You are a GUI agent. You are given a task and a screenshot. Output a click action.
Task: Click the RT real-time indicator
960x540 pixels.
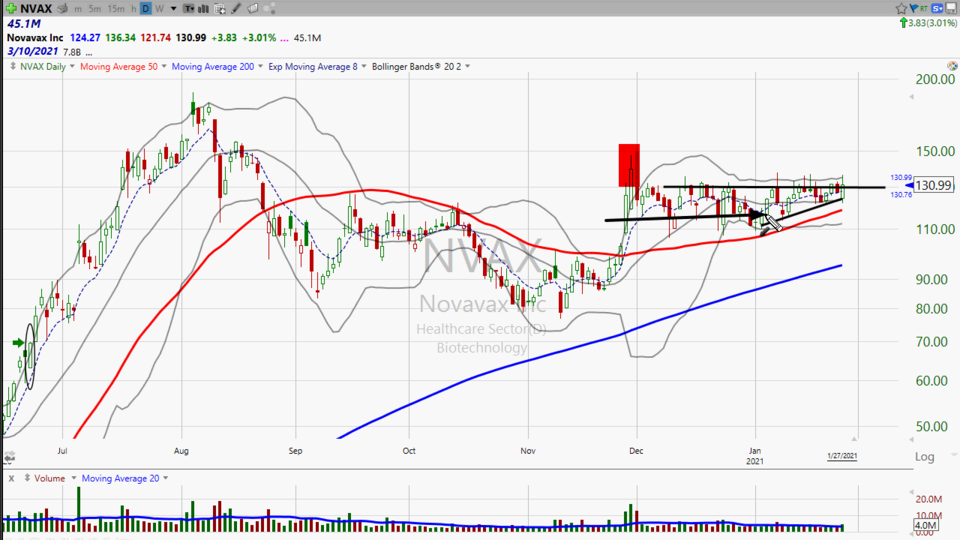[x=923, y=9]
